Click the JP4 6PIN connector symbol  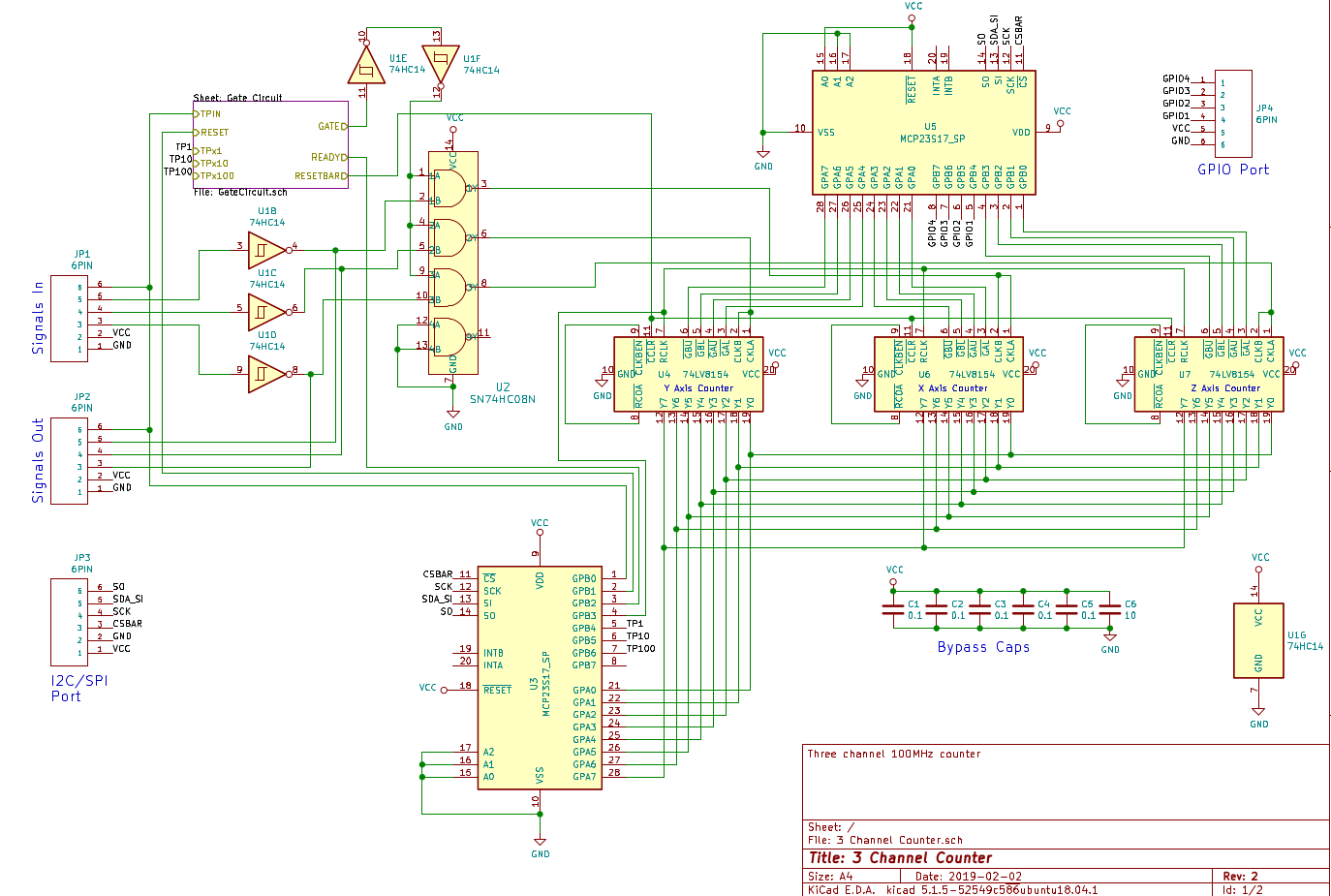[1233, 113]
